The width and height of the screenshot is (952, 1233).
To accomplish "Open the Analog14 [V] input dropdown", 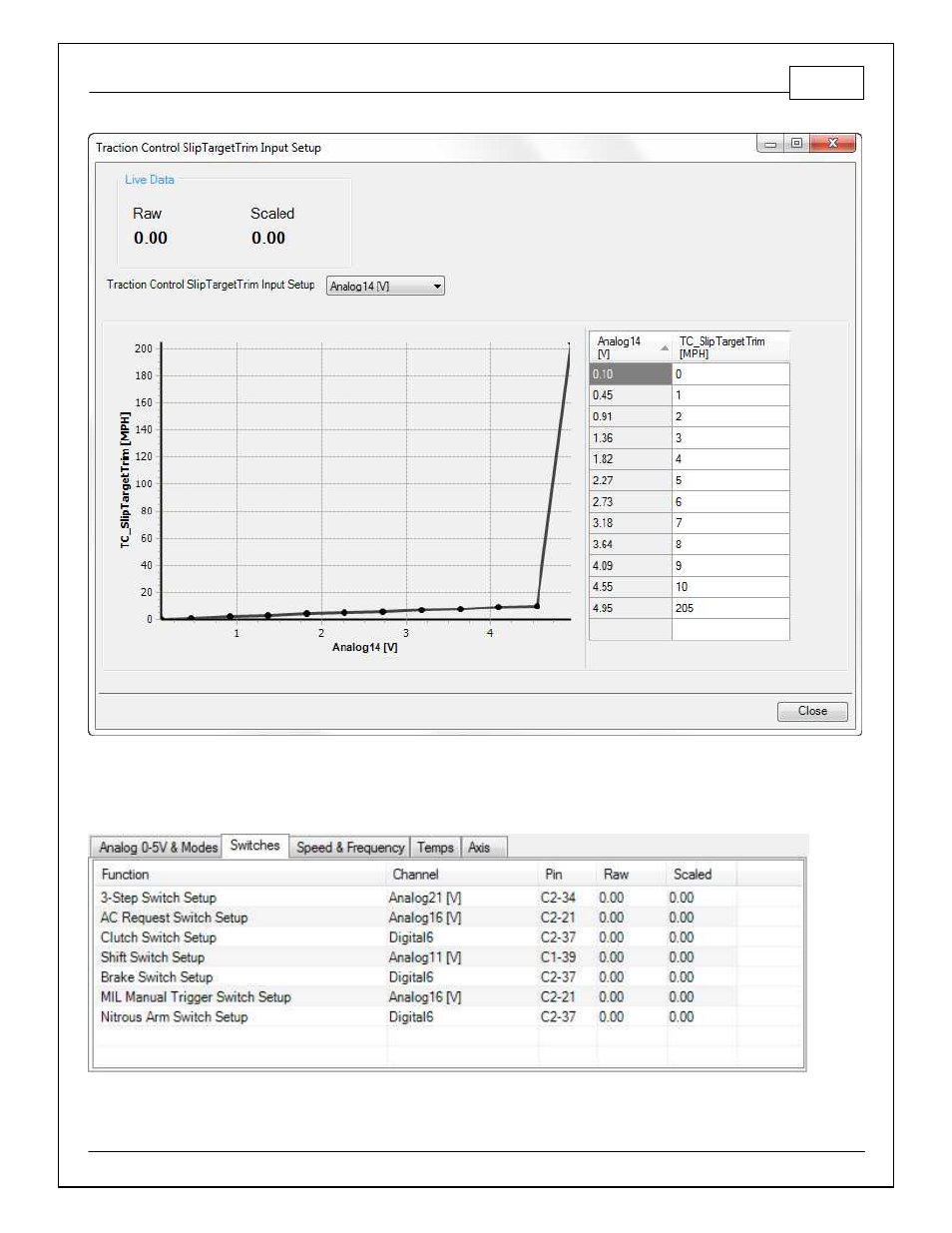I will tap(385, 287).
